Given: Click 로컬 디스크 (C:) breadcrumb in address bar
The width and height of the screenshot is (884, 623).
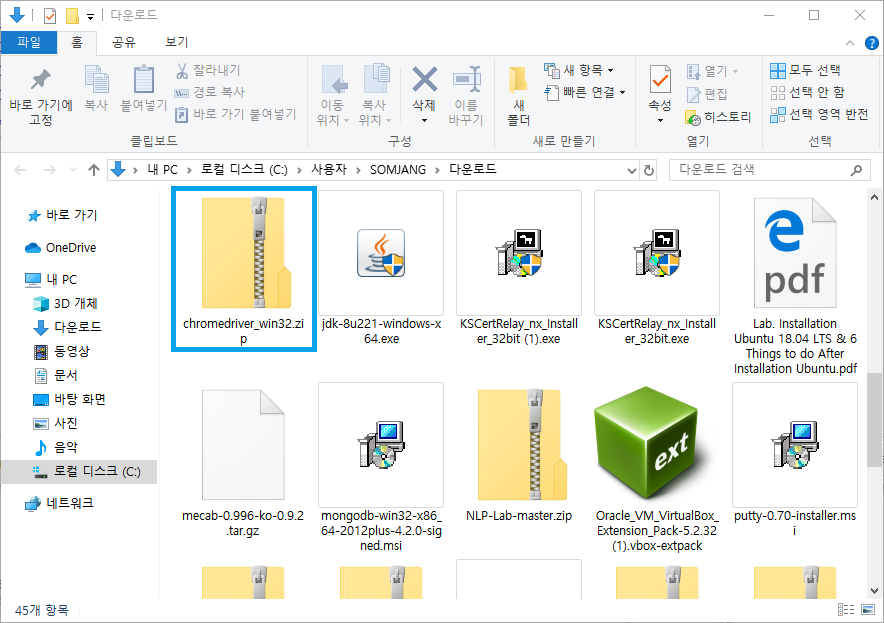Looking at the screenshot, I should pos(244,170).
